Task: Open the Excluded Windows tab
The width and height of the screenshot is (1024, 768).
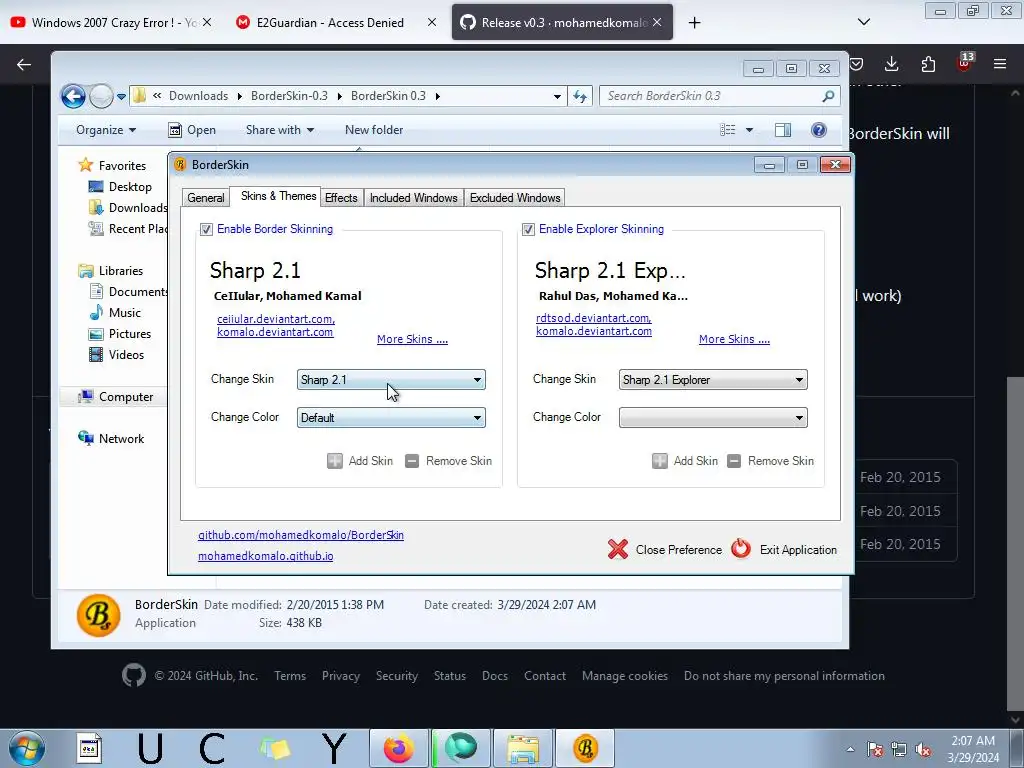Action: tap(515, 198)
